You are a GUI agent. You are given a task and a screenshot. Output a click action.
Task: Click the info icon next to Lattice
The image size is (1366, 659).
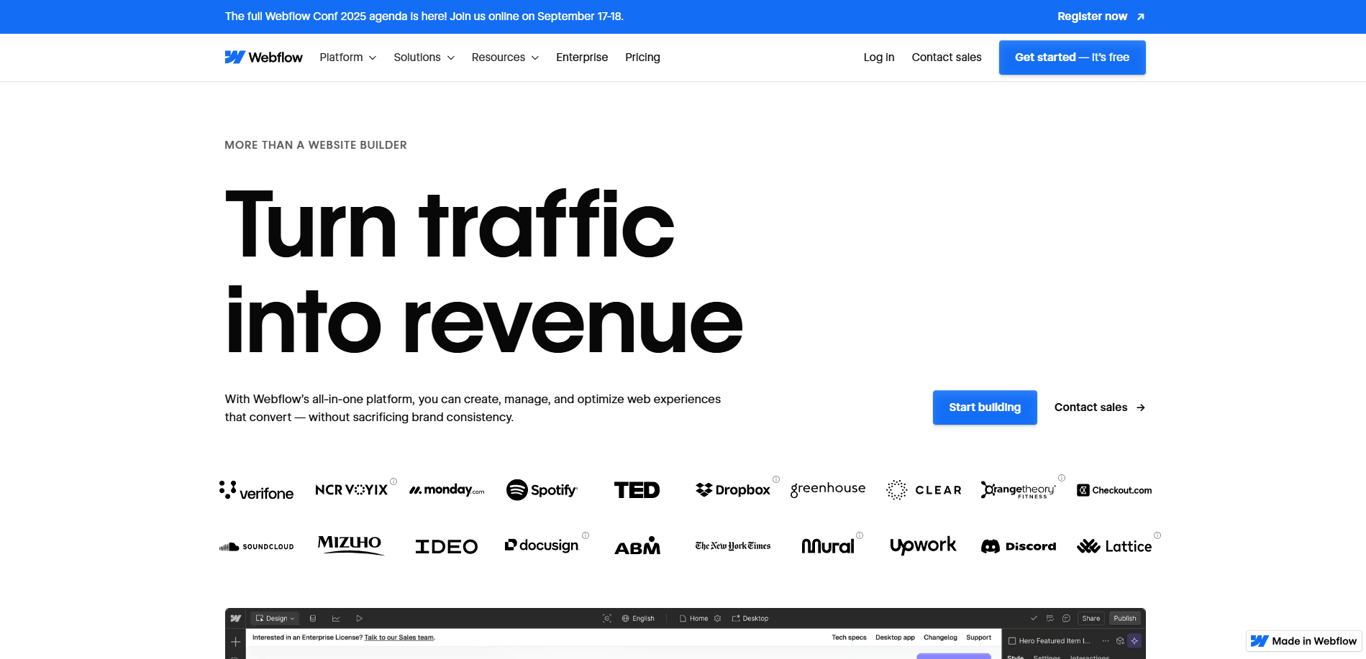pos(1158,536)
